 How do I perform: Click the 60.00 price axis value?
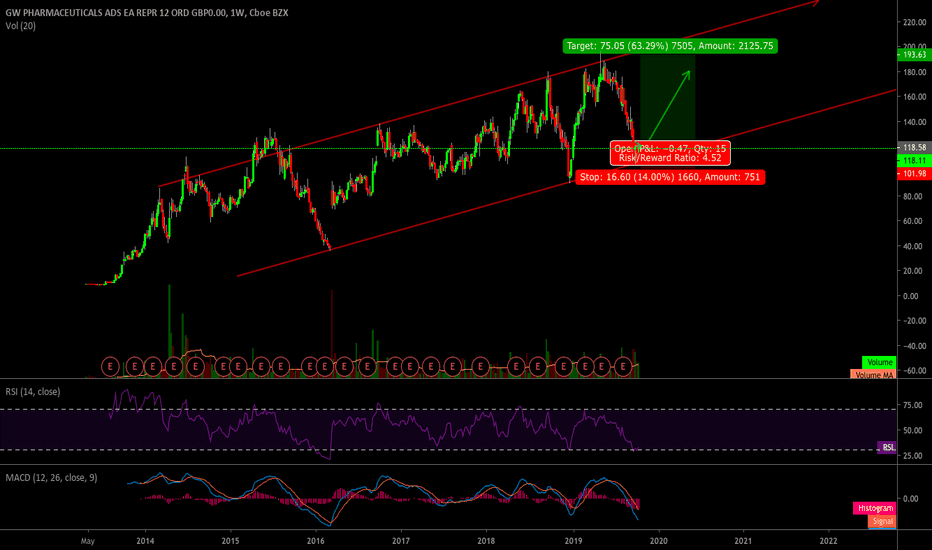pyautogui.click(x=914, y=221)
